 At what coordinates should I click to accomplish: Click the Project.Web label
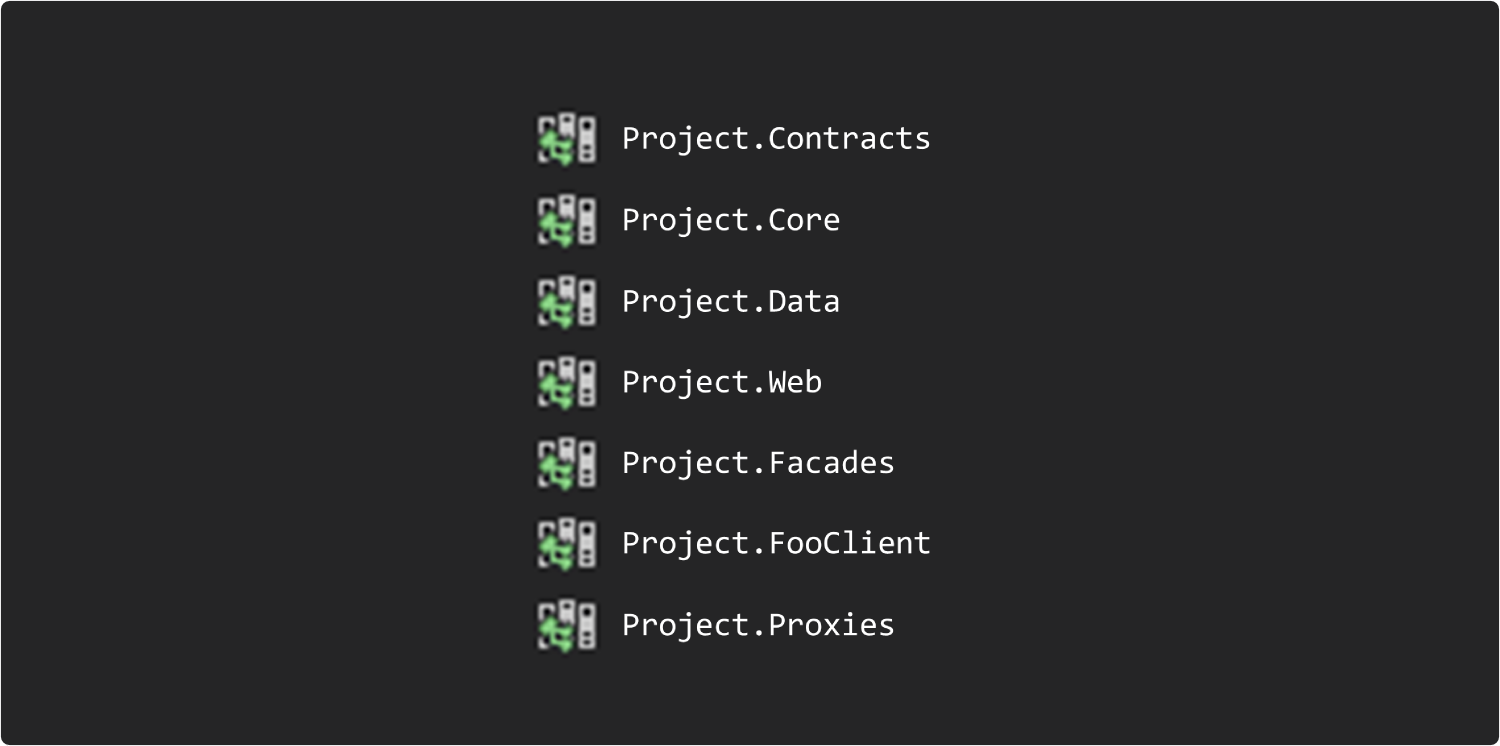pos(722,382)
